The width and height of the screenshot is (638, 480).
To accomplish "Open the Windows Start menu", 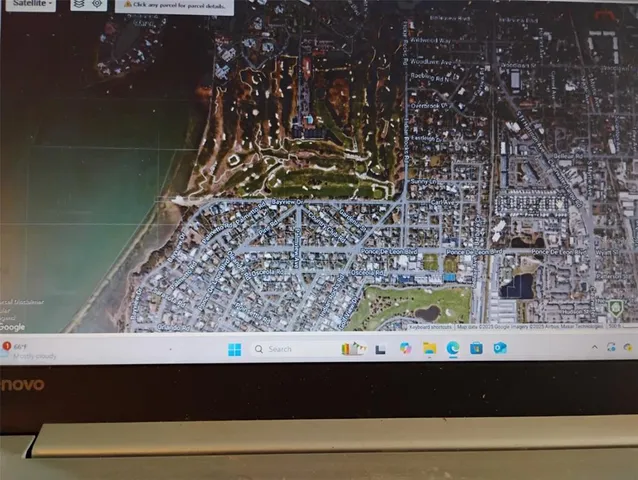I will coord(234,349).
